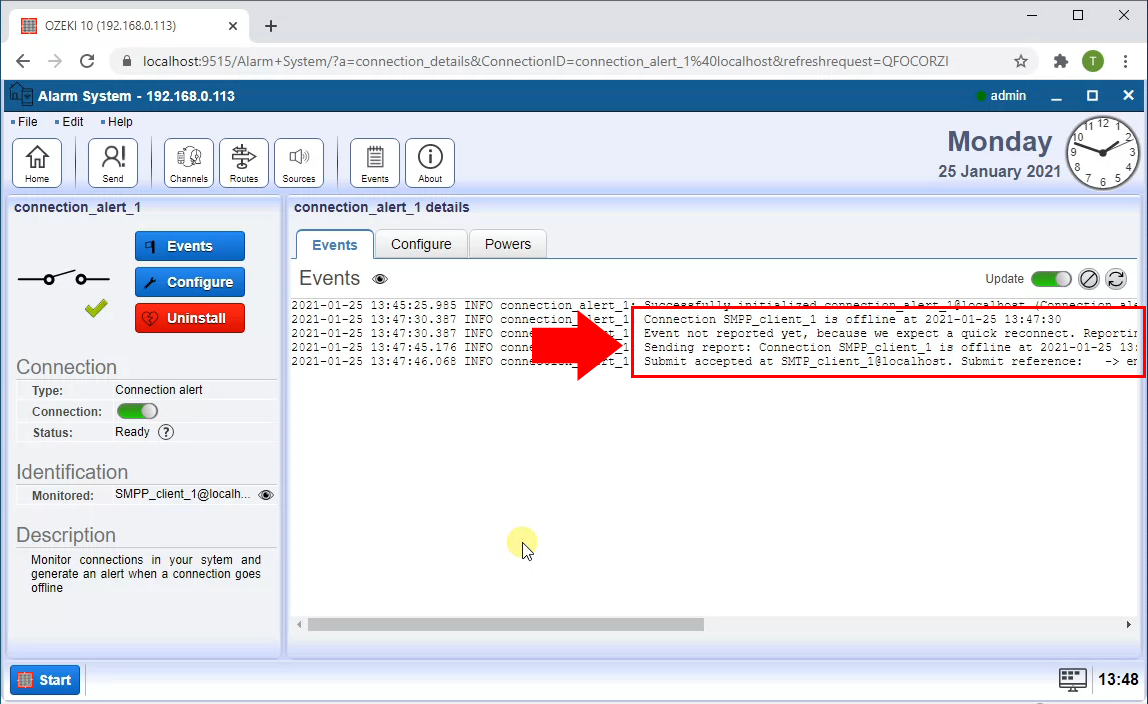Screen dimensions: 1148x704
Task: Click the switch connection graphic
Action: (64, 278)
